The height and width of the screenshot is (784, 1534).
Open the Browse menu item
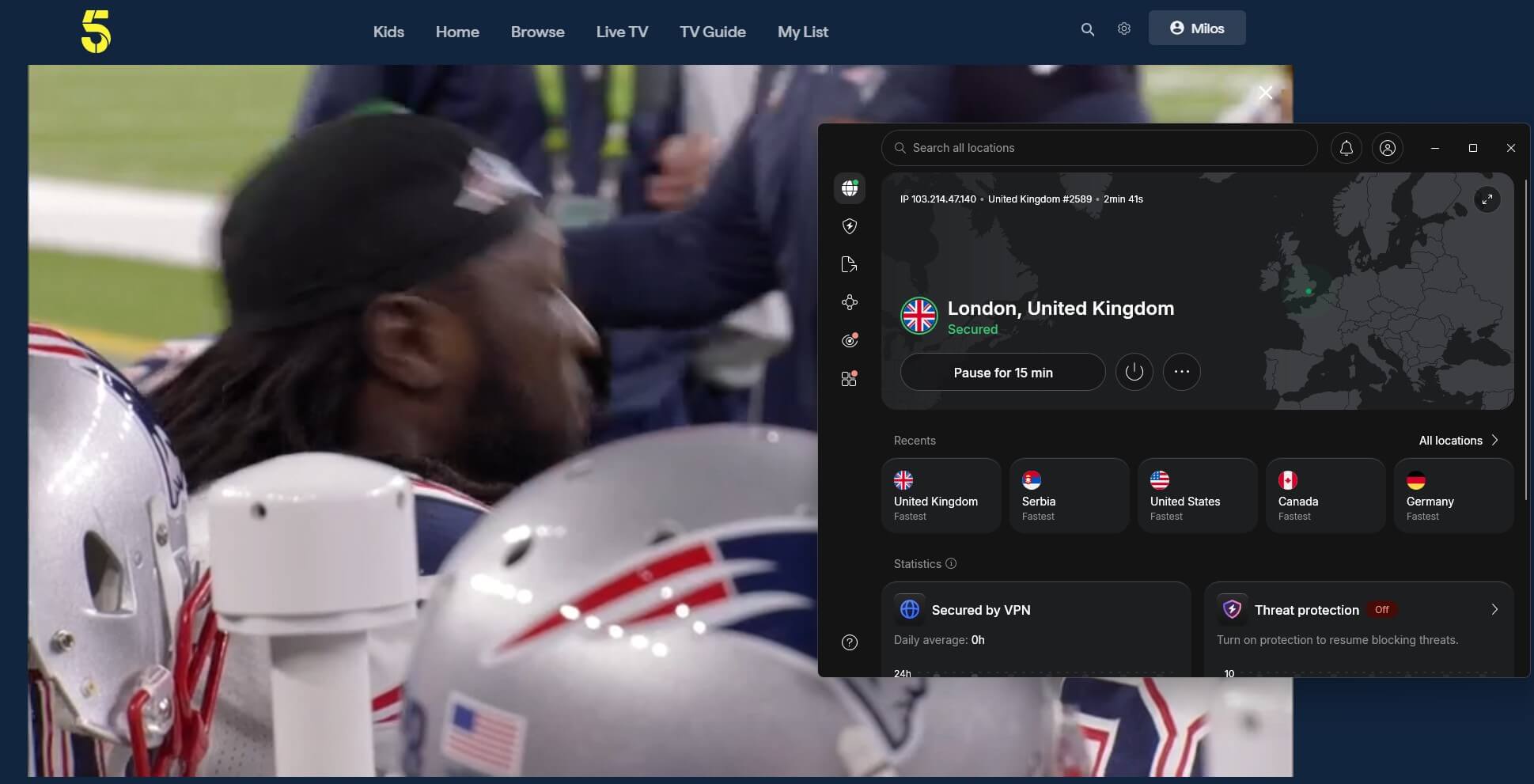click(538, 32)
